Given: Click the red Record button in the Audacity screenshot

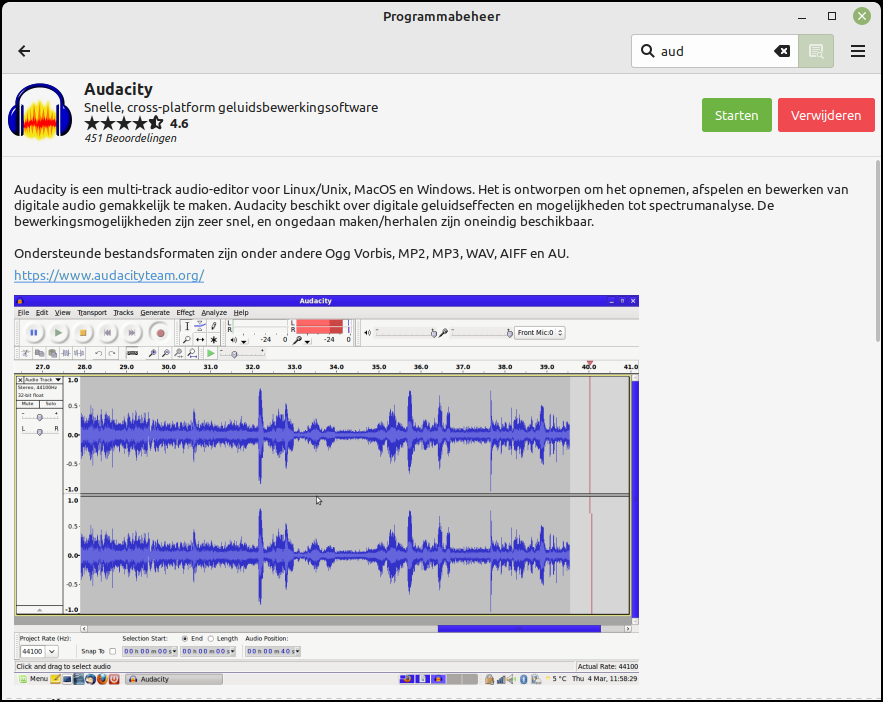Looking at the screenshot, I should (160, 333).
